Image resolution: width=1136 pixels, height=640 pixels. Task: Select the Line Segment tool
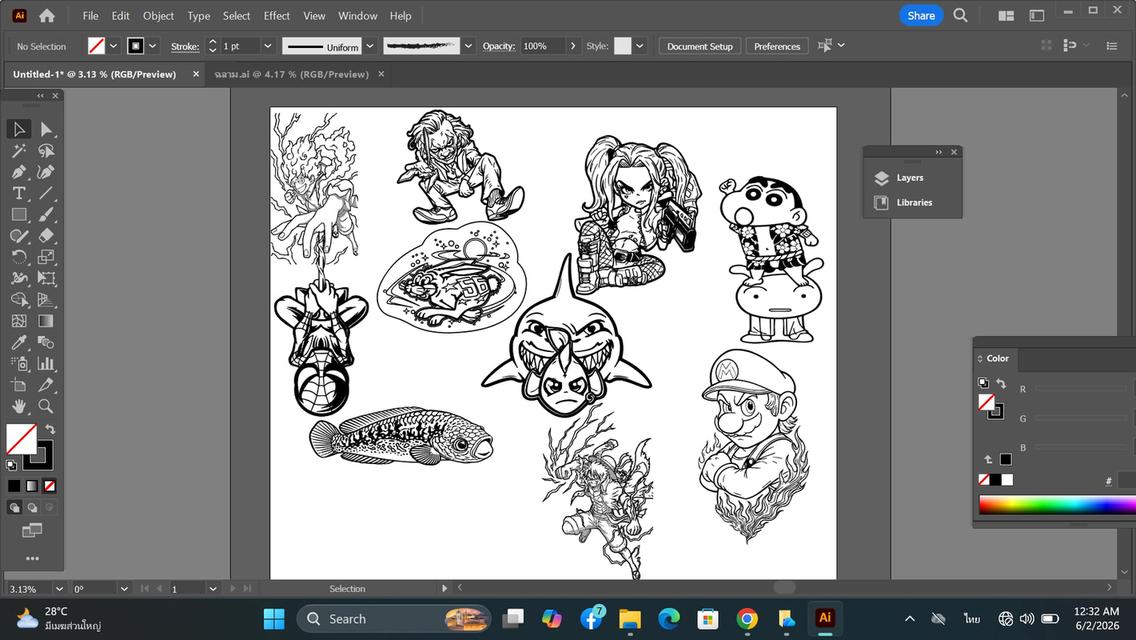(x=46, y=193)
